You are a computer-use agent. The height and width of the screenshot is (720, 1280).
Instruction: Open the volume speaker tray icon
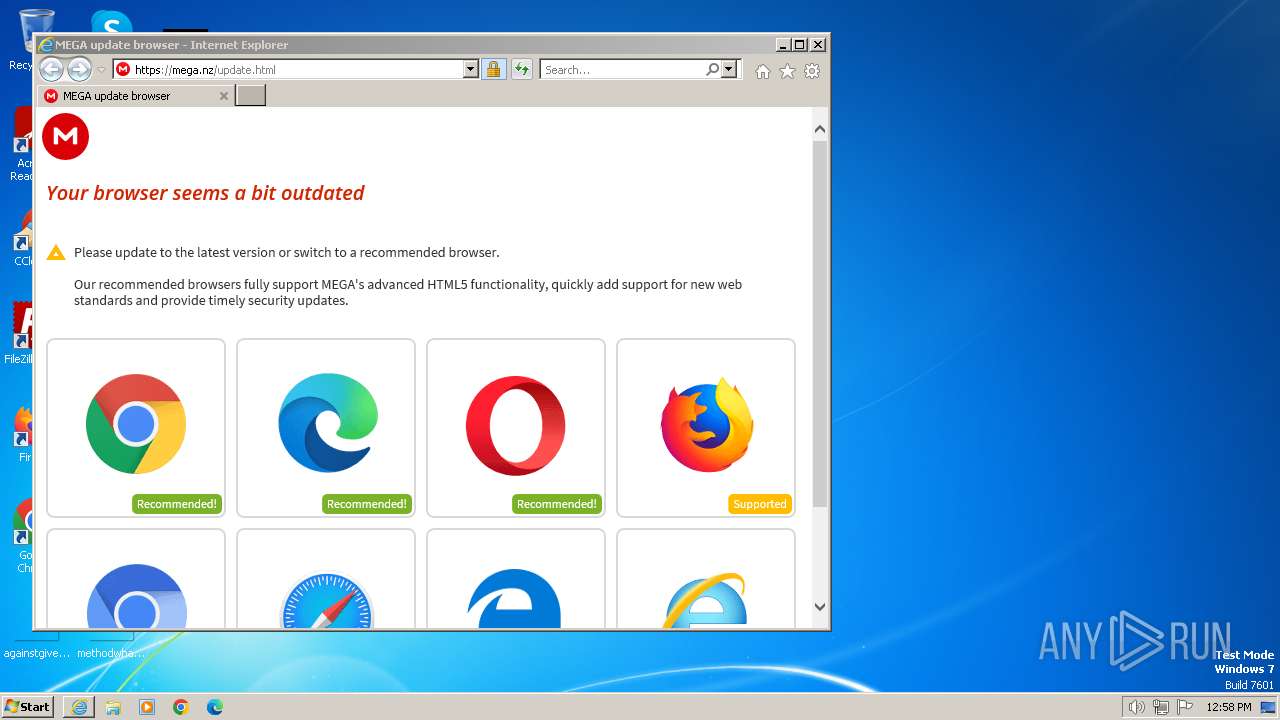click(1136, 707)
